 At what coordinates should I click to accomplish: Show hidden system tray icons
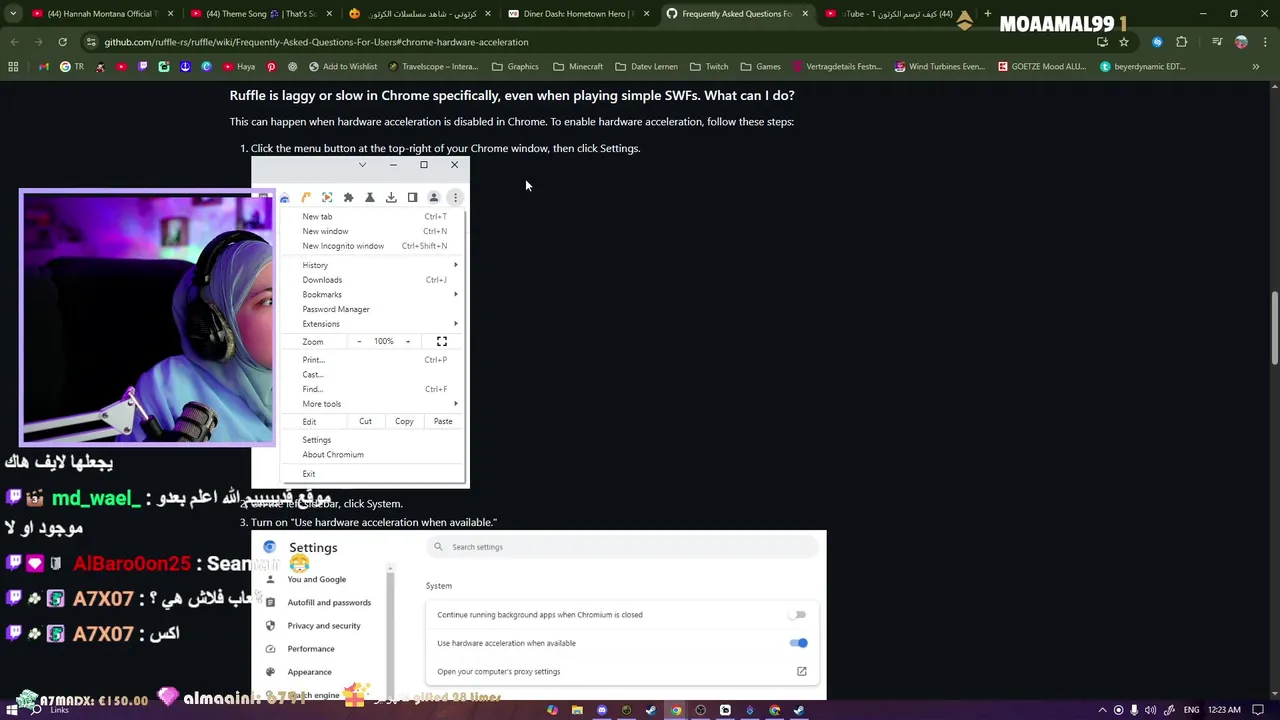pyautogui.click(x=1103, y=710)
